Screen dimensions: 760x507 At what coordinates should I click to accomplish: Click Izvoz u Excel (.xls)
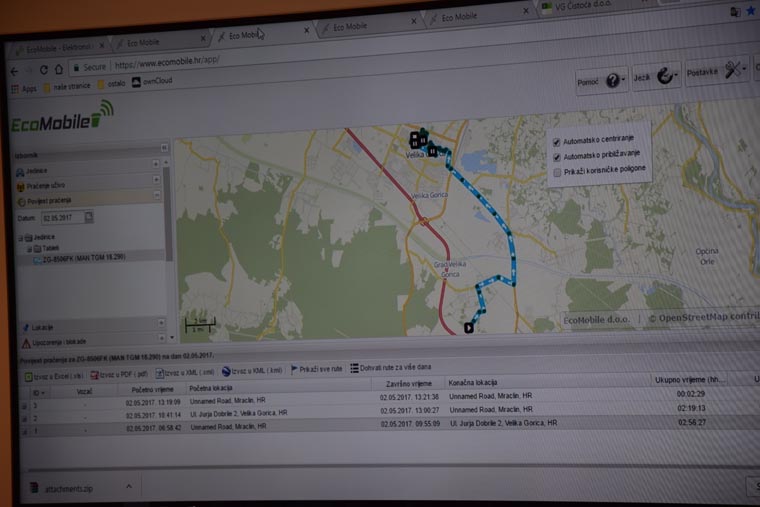click(54, 376)
